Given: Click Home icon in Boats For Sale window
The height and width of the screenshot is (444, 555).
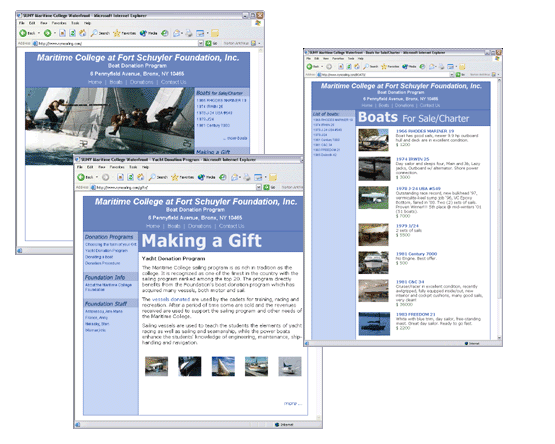Looking at the screenshot, I should tap(357, 66).
